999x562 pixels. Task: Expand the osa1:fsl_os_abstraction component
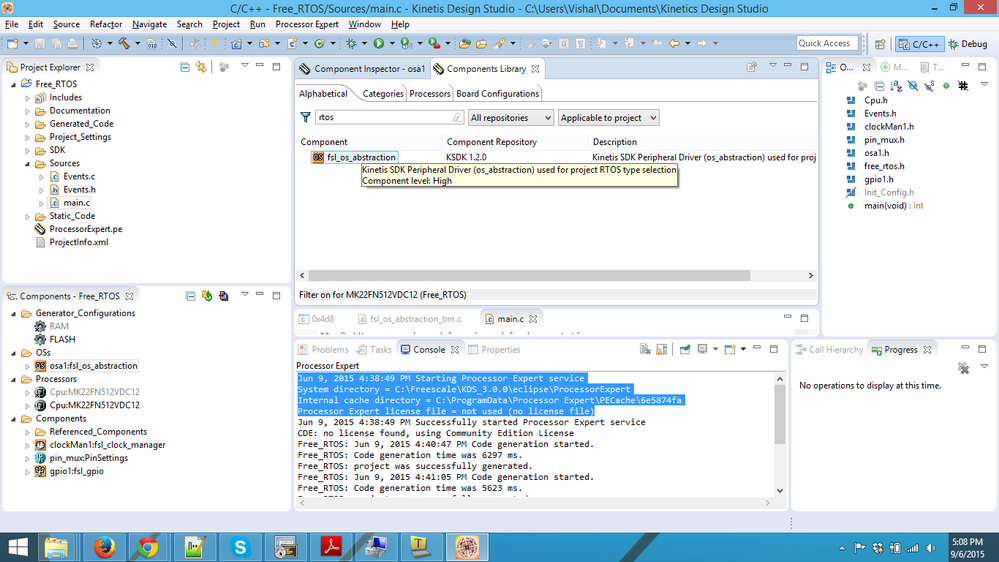pos(27,366)
